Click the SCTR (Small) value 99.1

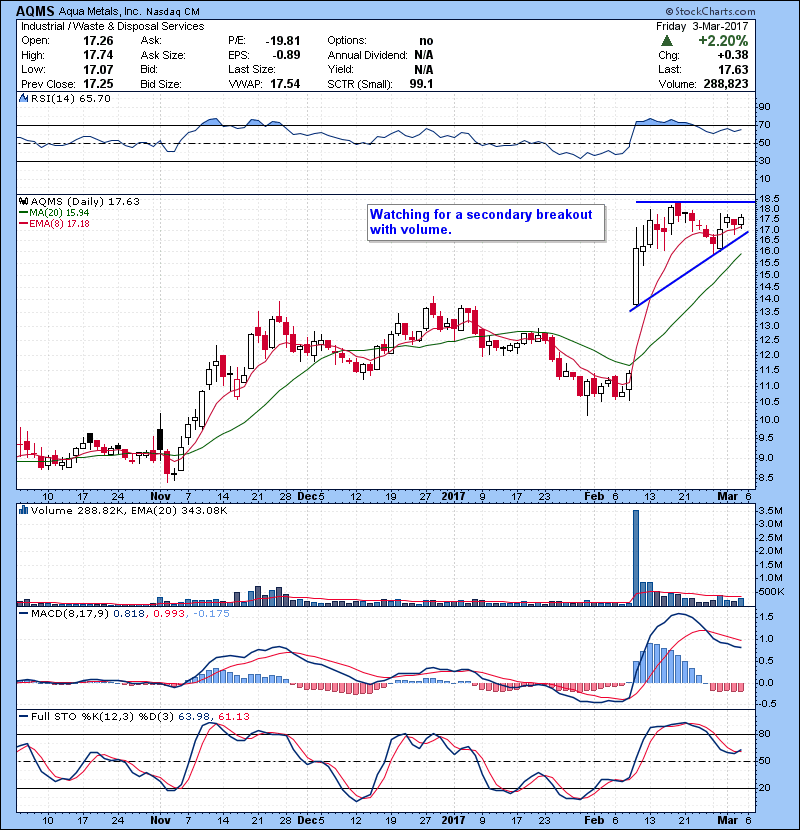421,84
